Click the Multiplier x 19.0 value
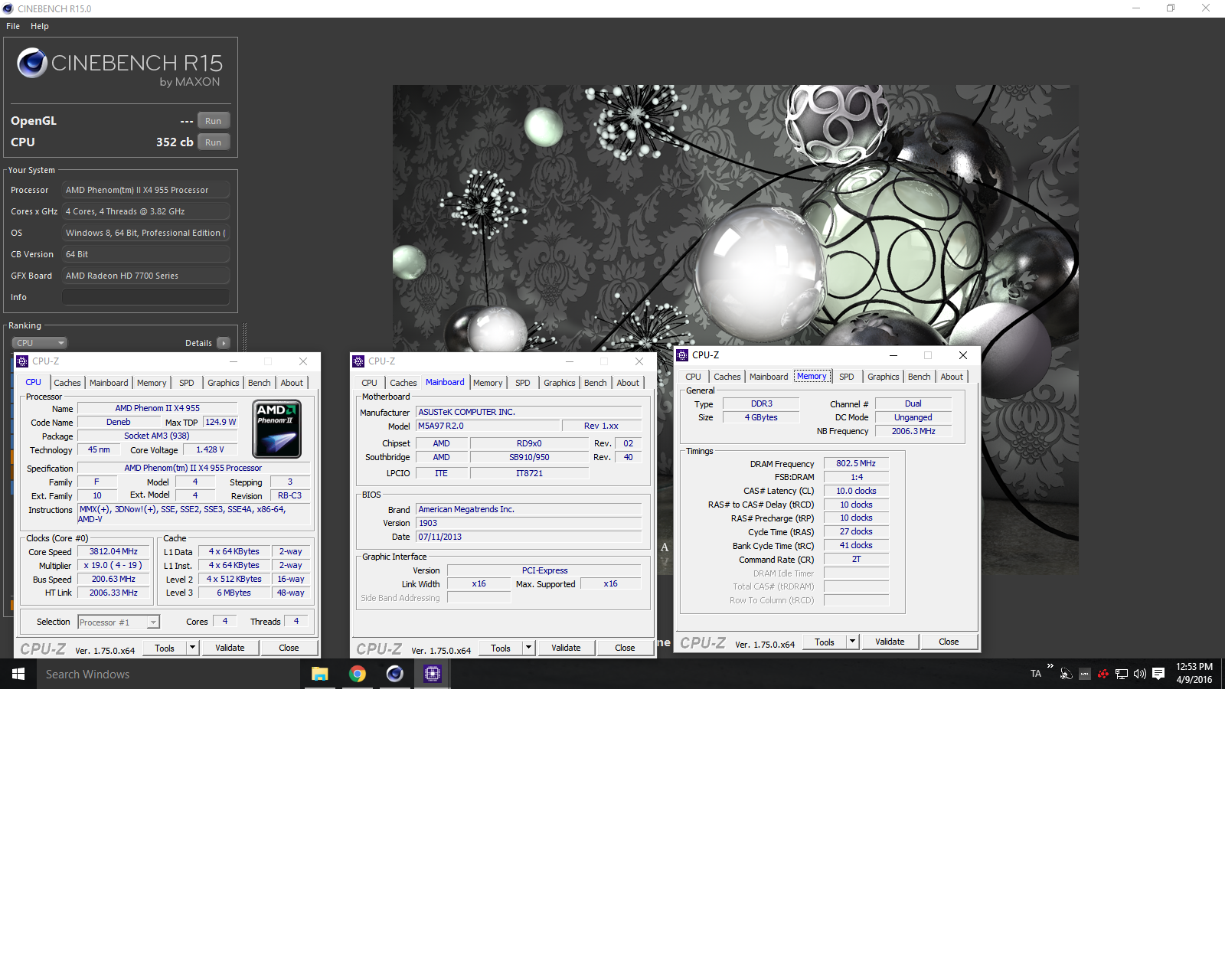The image size is (1225, 980). coord(113,565)
